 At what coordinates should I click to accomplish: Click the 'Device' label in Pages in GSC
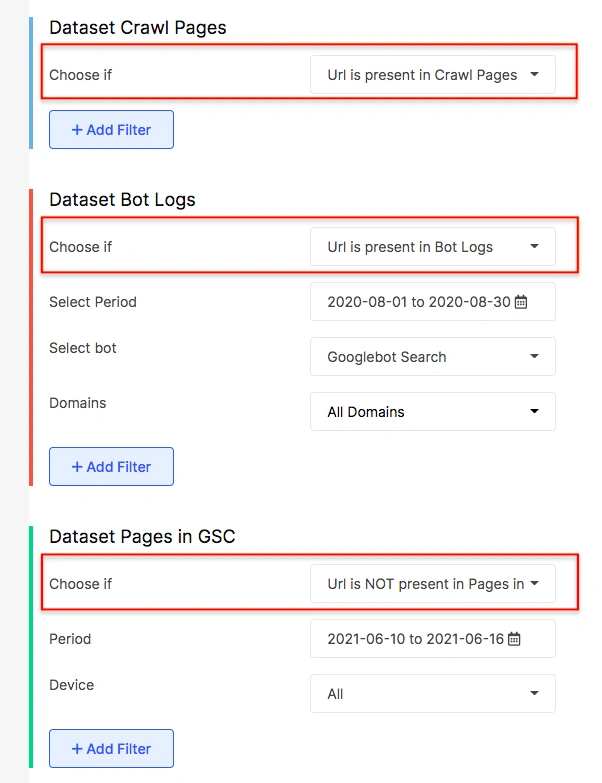pos(71,685)
